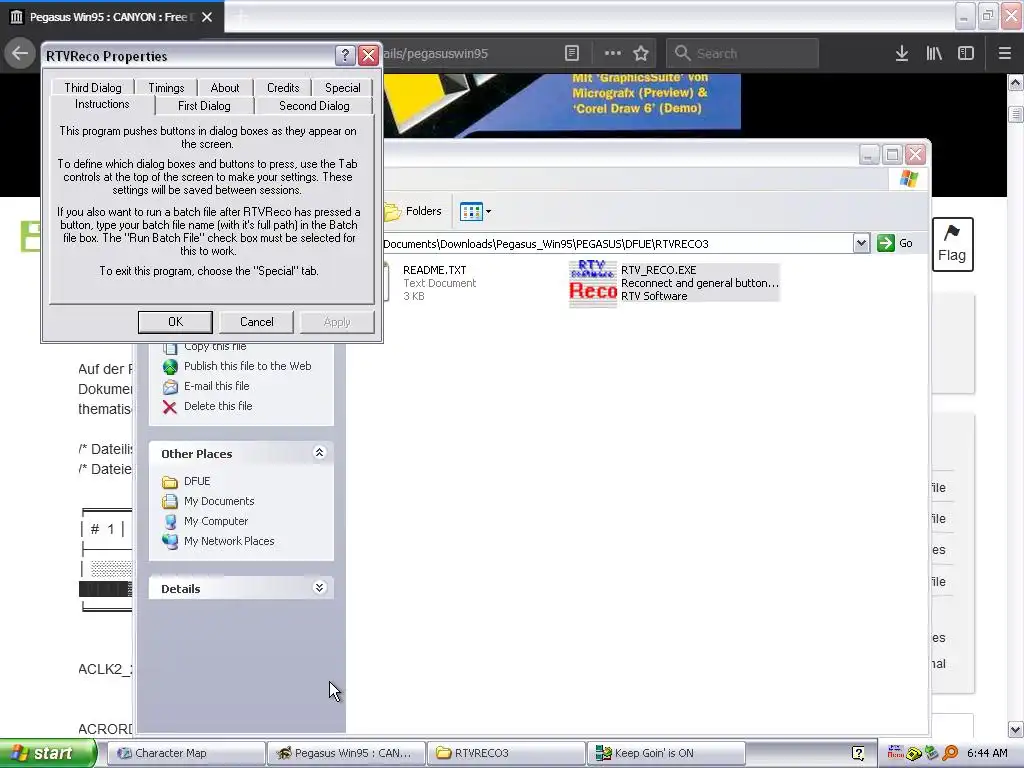Viewport: 1024px width, 768px height.
Task: Select the Instructions tab
Action: pos(102,104)
